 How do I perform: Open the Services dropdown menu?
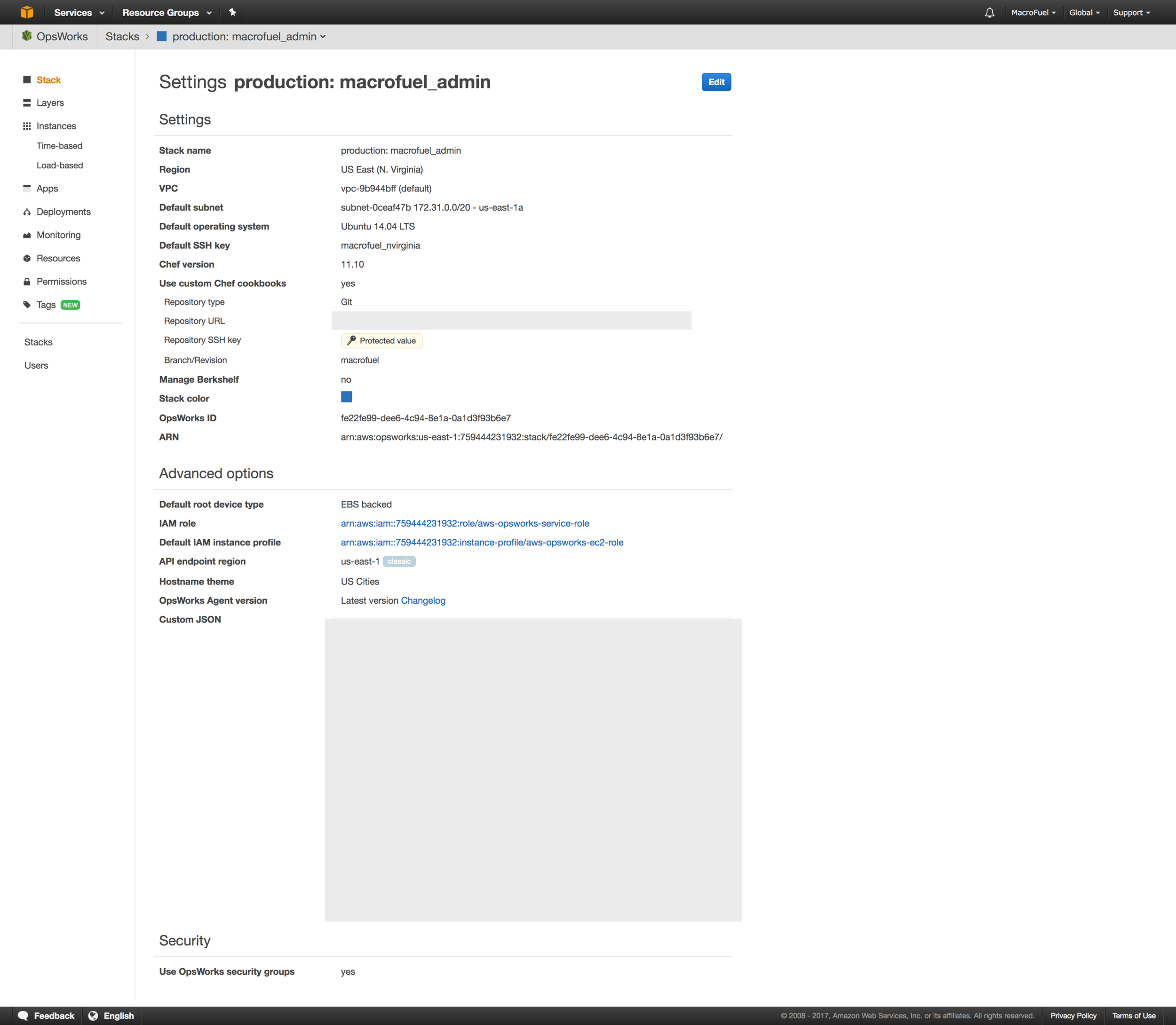click(x=79, y=13)
